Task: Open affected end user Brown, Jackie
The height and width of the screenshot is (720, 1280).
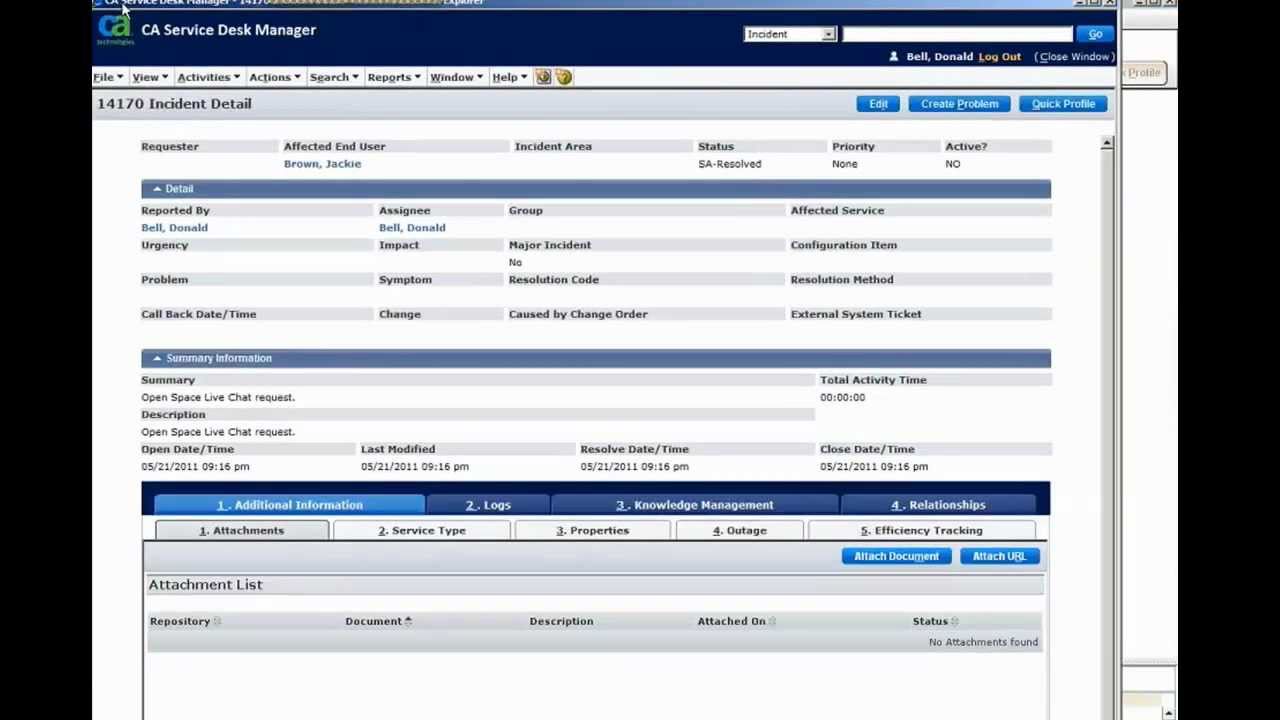Action: coord(322,163)
